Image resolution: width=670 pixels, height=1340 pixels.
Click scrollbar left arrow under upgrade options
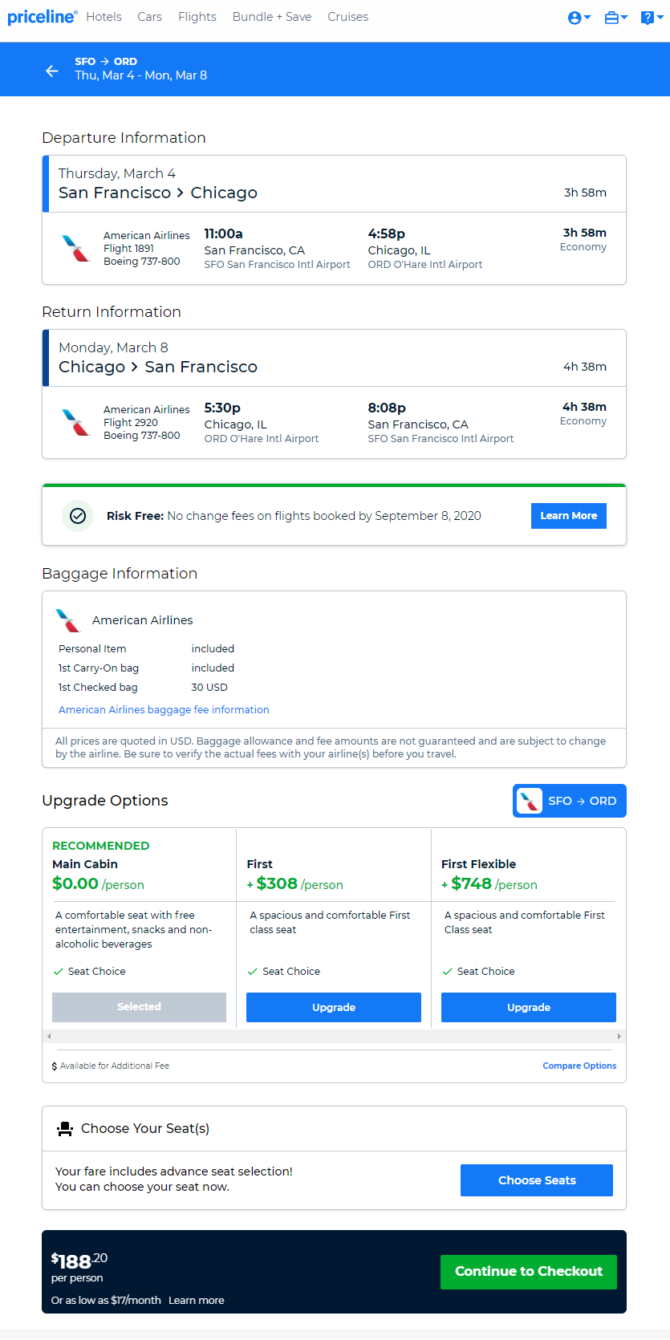click(x=49, y=1036)
